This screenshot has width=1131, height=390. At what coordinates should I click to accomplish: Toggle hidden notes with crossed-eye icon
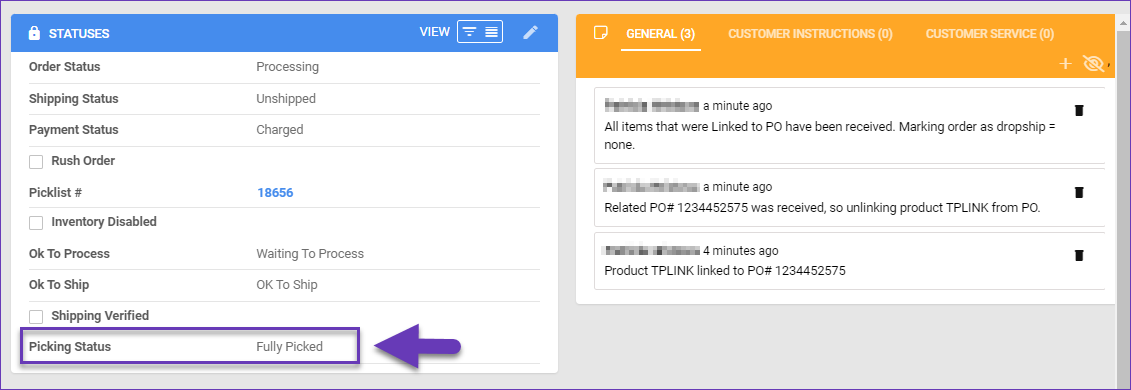coord(1093,64)
